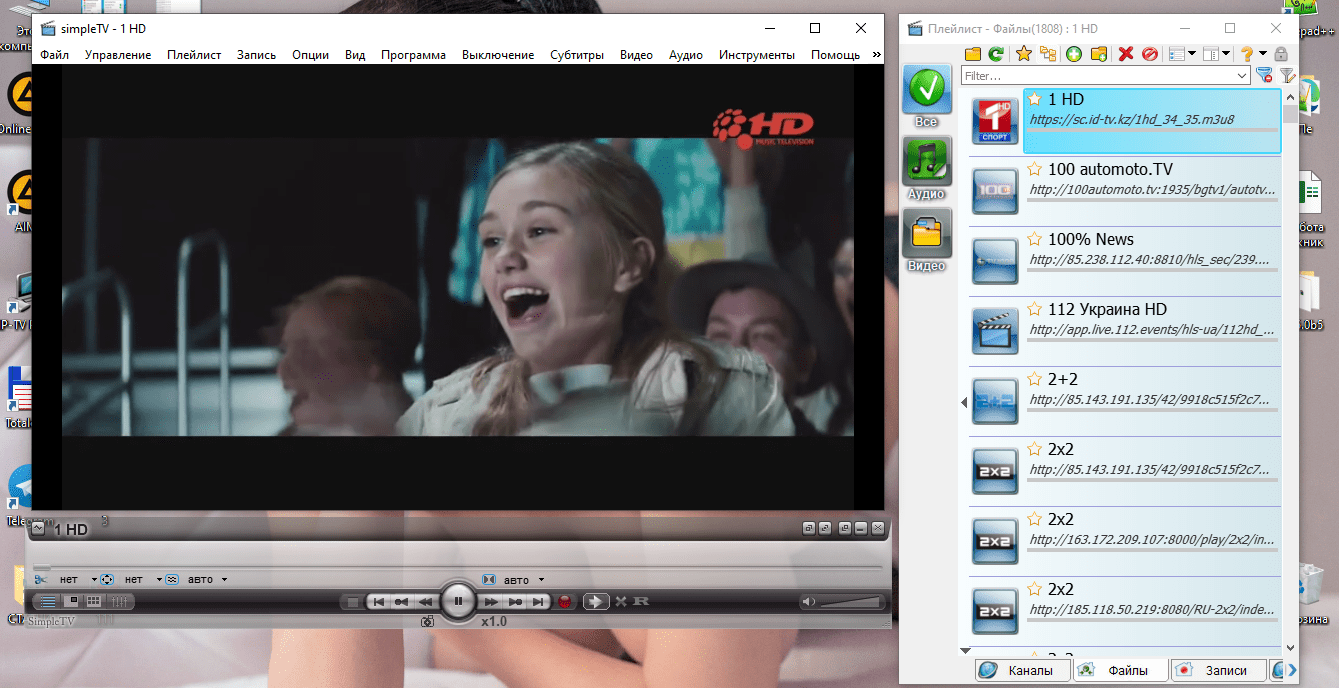The width and height of the screenshot is (1339, 688).
Task: Click the wavy deinterlace icon
Action: click(x=172, y=579)
